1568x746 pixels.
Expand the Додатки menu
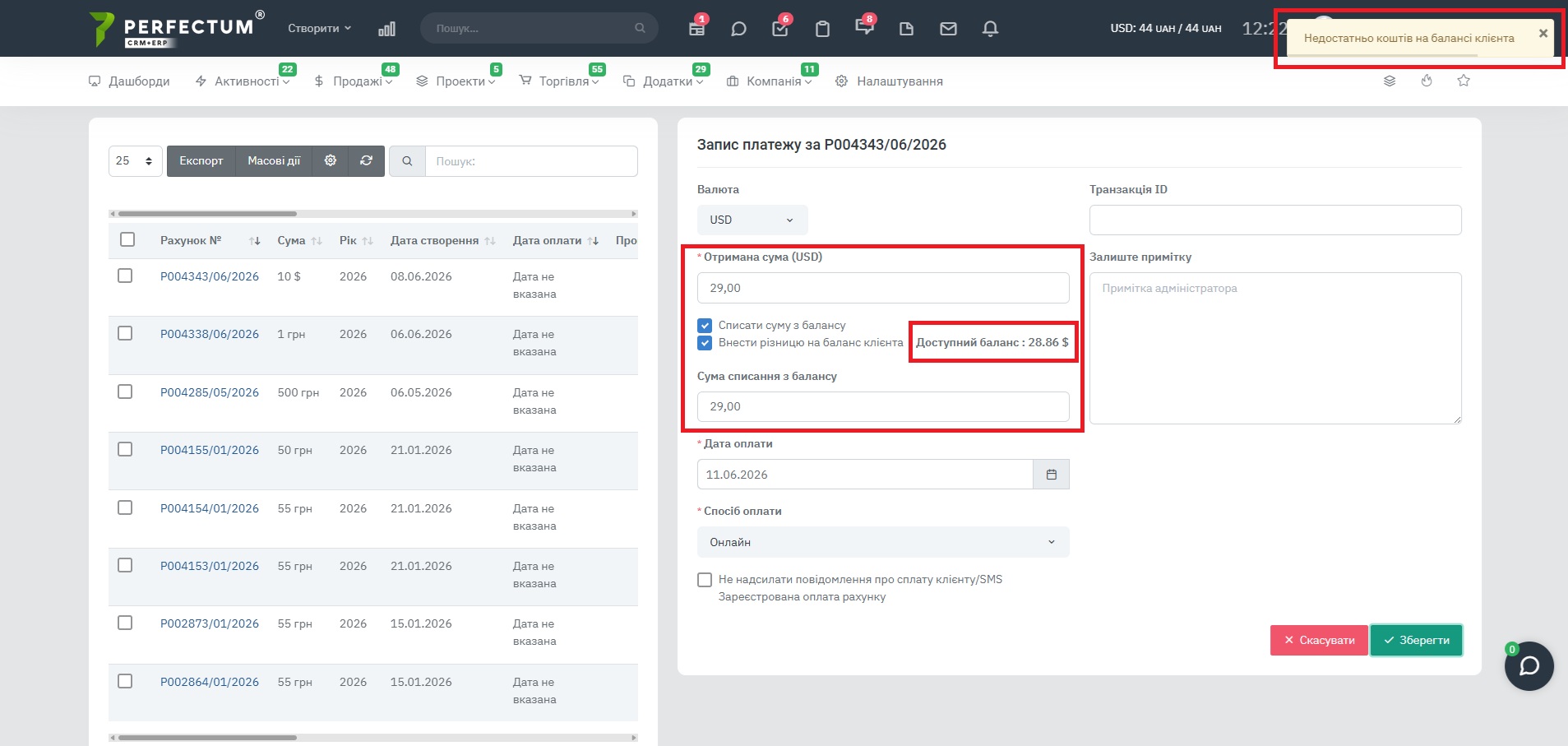(664, 81)
